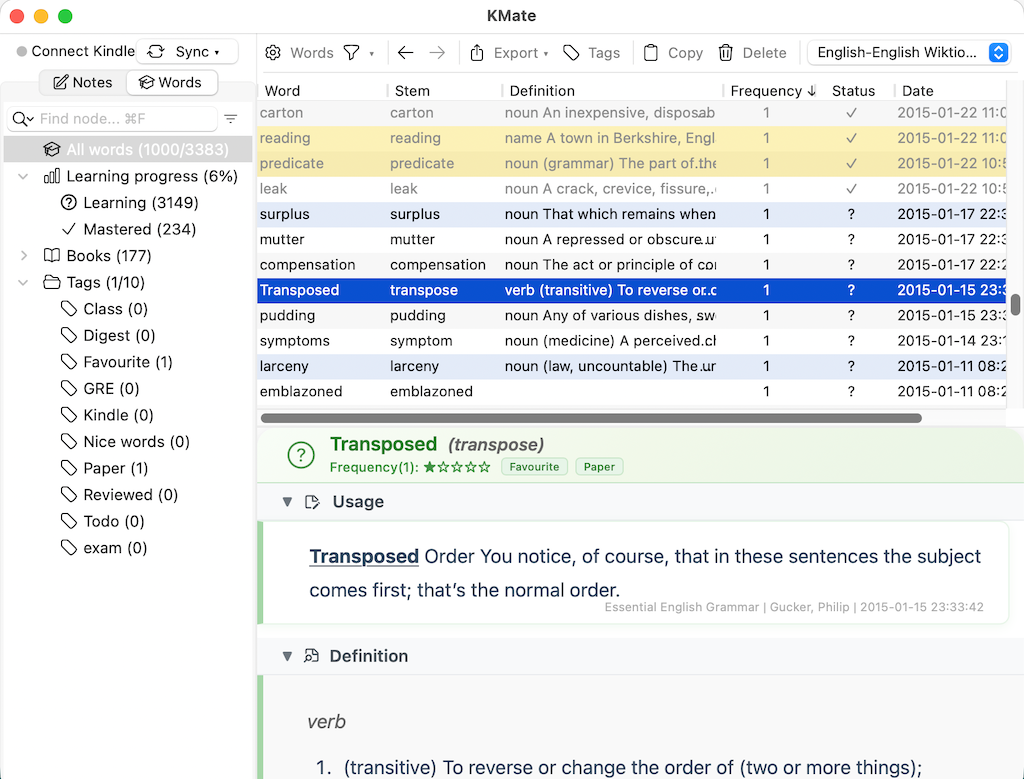The height and width of the screenshot is (779, 1024).
Task: Switch to the Words tab
Action: click(x=171, y=83)
